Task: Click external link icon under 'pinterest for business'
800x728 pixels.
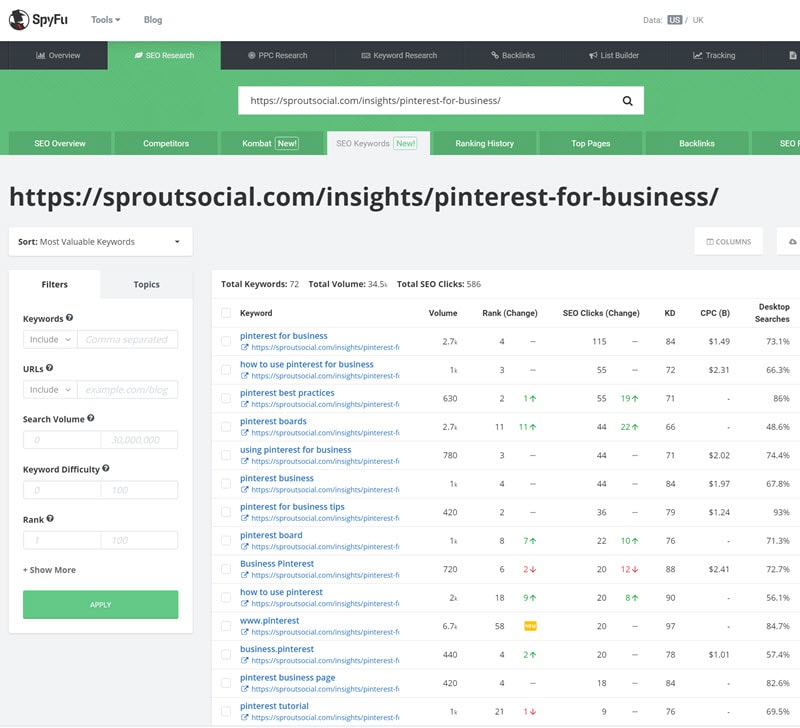Action: tap(244, 347)
